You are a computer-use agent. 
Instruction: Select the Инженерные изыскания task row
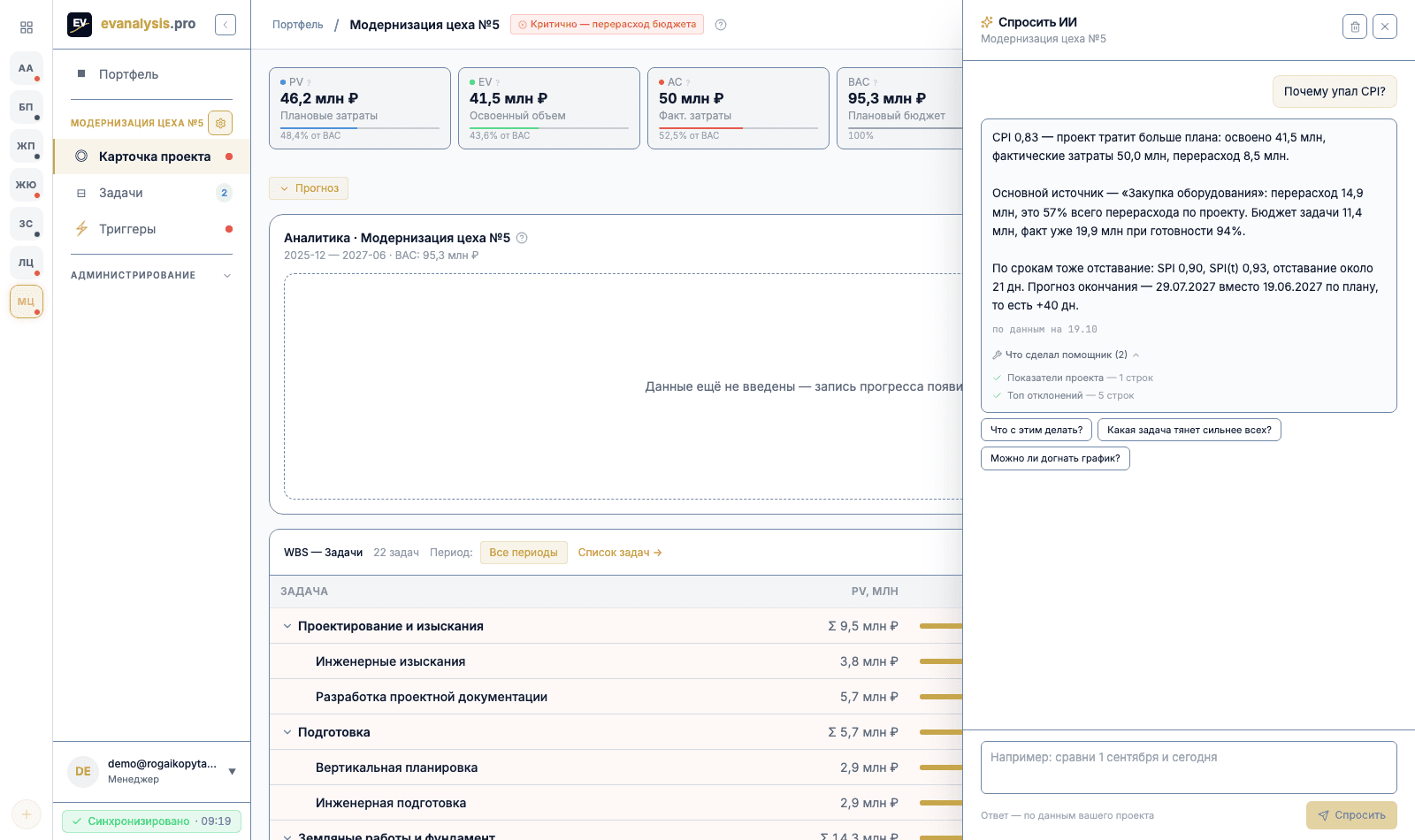click(616, 661)
